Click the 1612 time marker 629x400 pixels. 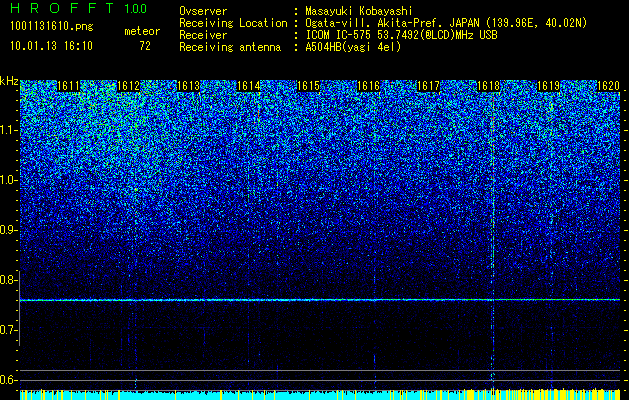click(x=129, y=86)
